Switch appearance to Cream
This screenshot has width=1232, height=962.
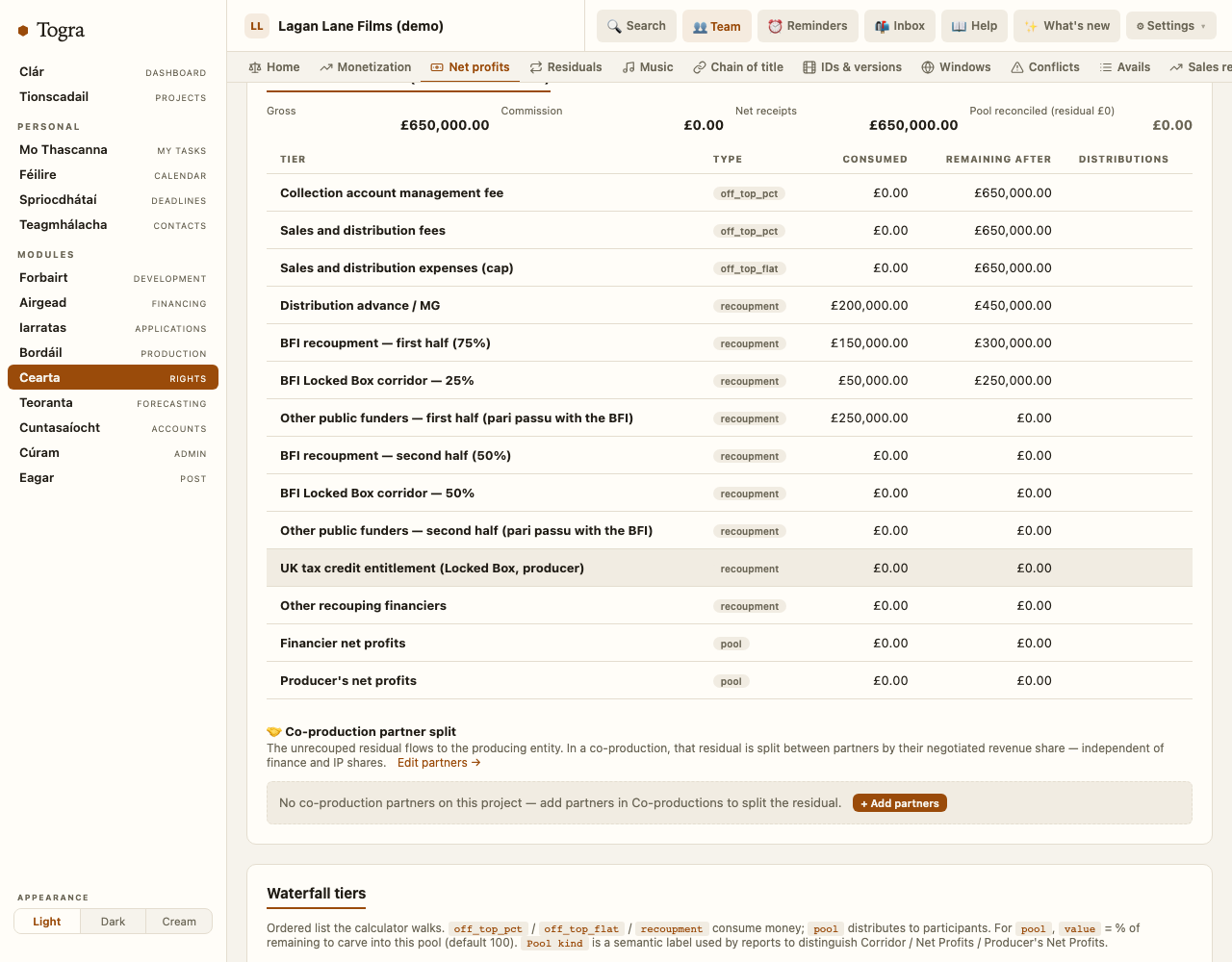pyautogui.click(x=179, y=922)
